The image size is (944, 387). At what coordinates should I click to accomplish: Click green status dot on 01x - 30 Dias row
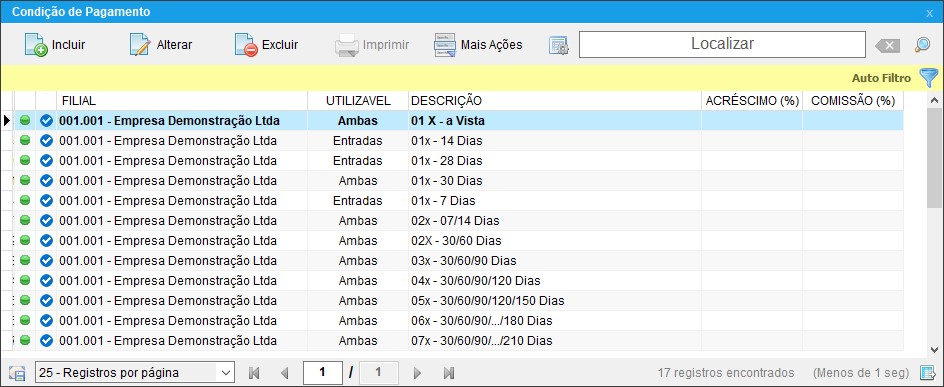pos(25,180)
